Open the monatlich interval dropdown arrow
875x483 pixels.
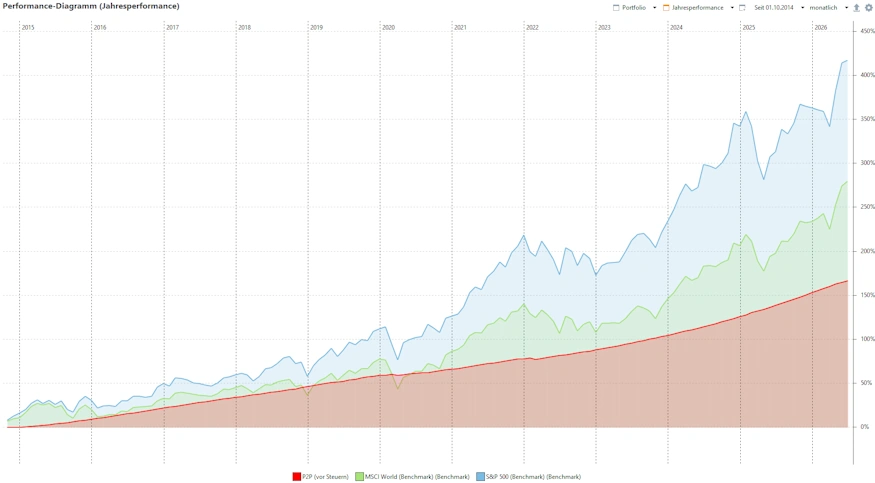pyautogui.click(x=846, y=8)
